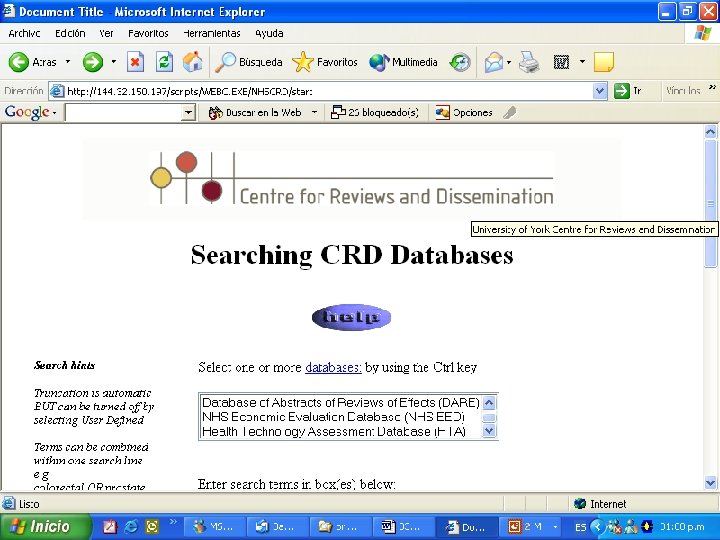Stop page loading with red X icon
The height and width of the screenshot is (540, 720).
(135, 62)
